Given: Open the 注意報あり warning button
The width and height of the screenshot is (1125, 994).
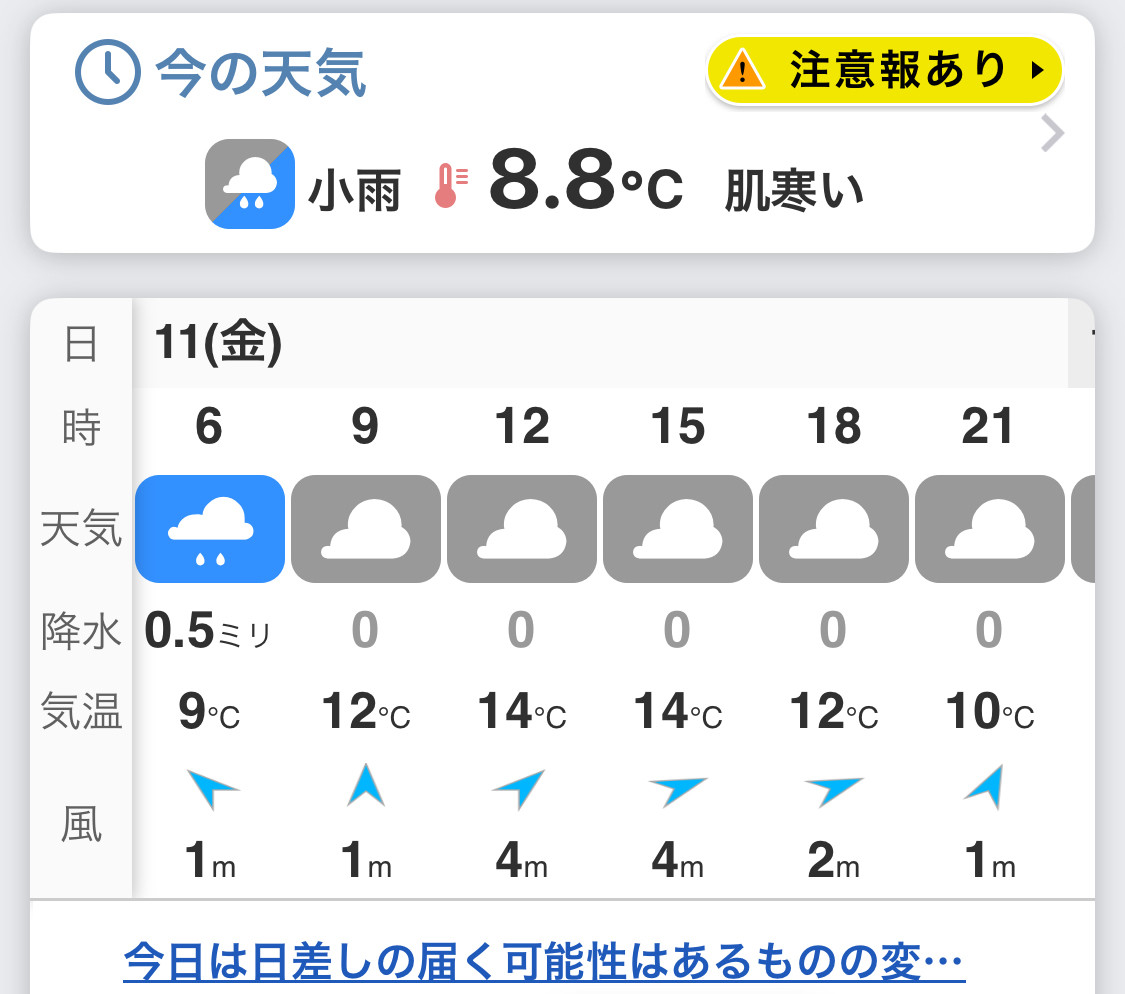Looking at the screenshot, I should click(884, 70).
